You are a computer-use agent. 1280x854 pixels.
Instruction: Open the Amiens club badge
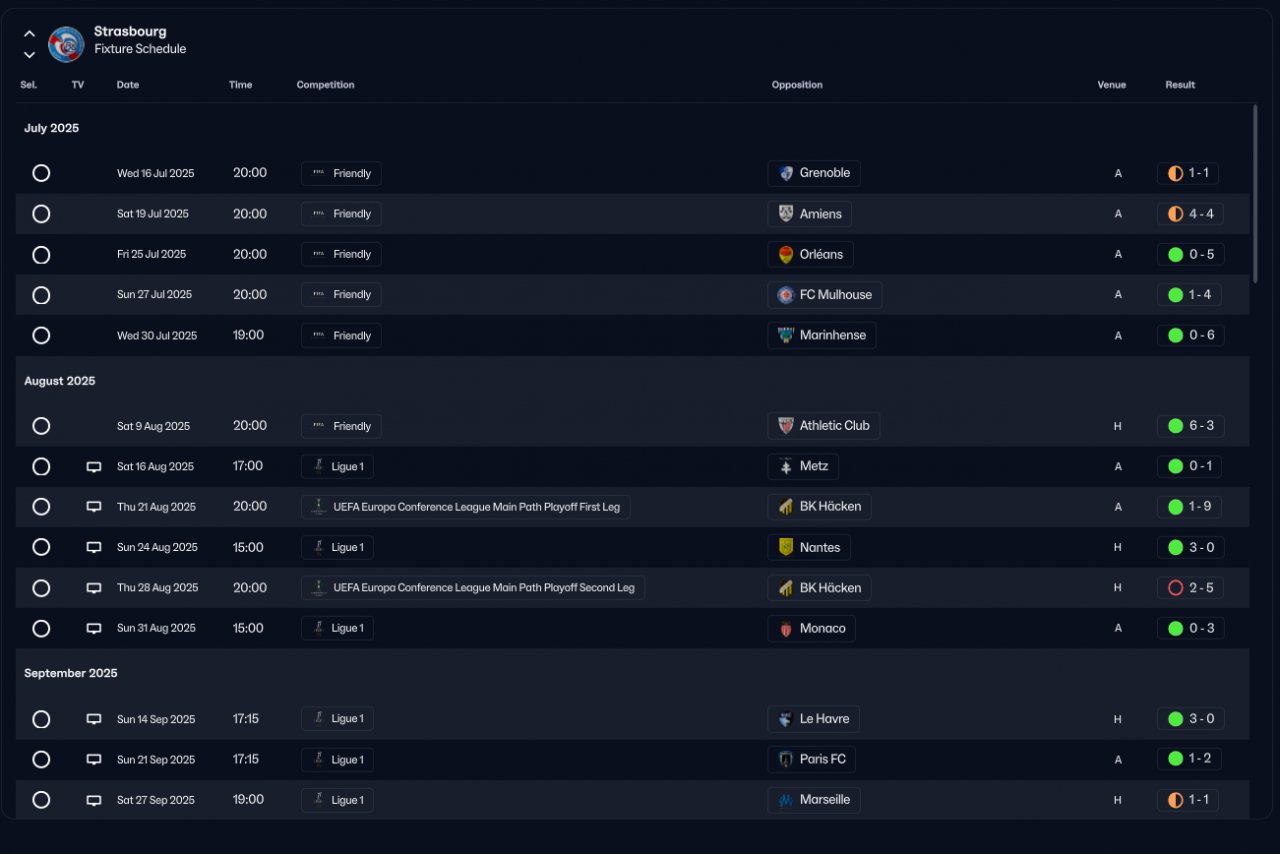[x=786, y=214]
